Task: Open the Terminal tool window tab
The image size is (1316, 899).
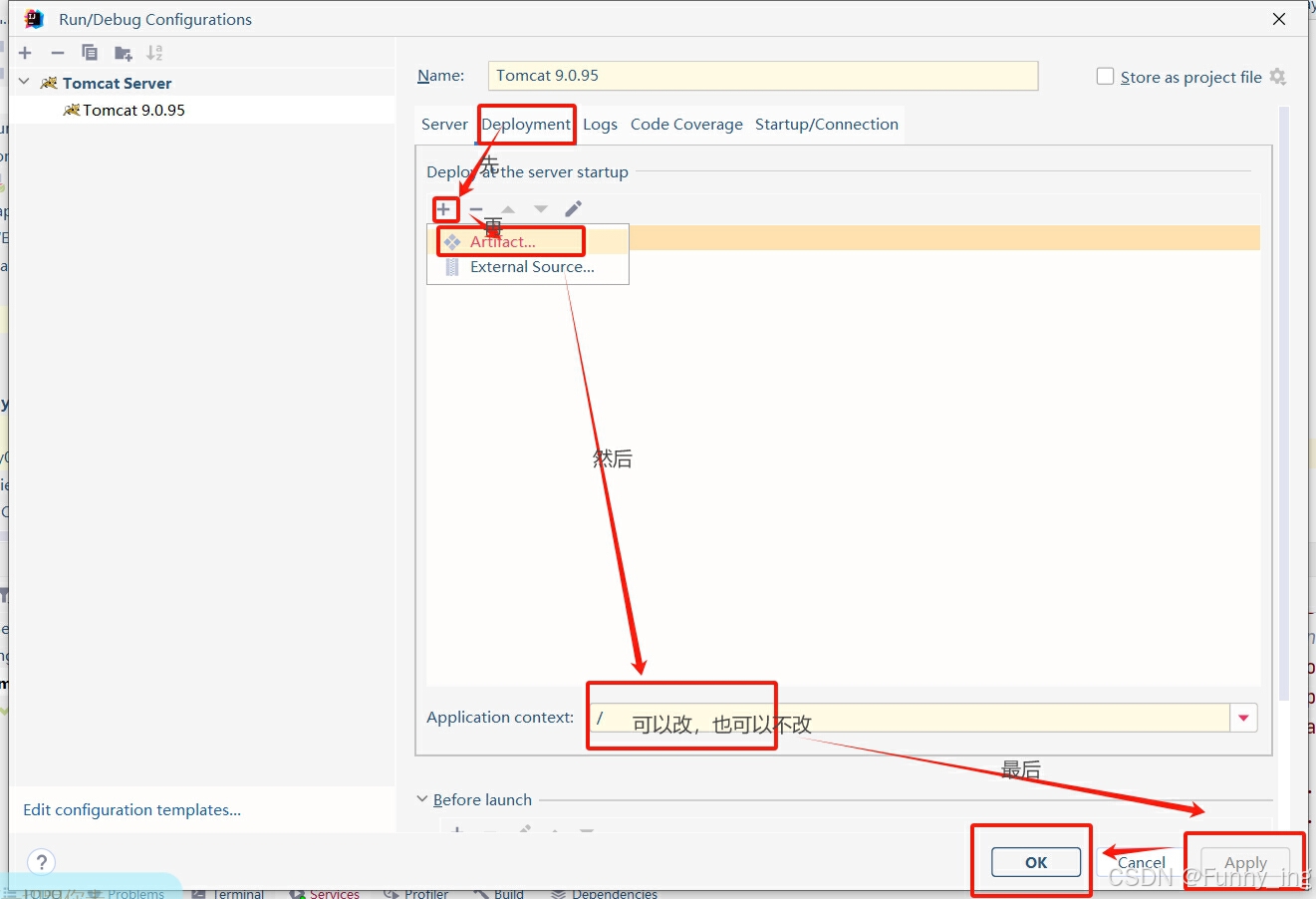Action: [x=229, y=894]
